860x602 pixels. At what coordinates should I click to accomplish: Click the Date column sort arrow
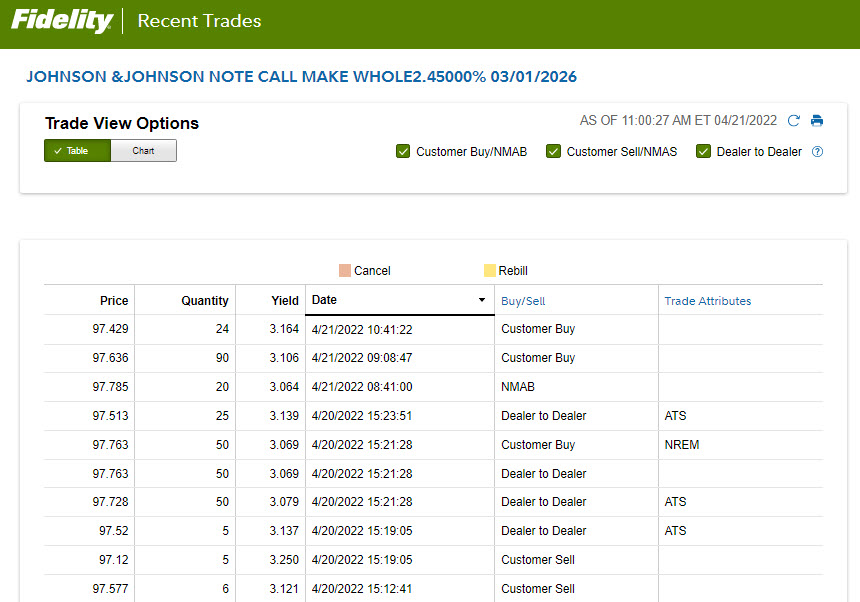click(x=481, y=300)
